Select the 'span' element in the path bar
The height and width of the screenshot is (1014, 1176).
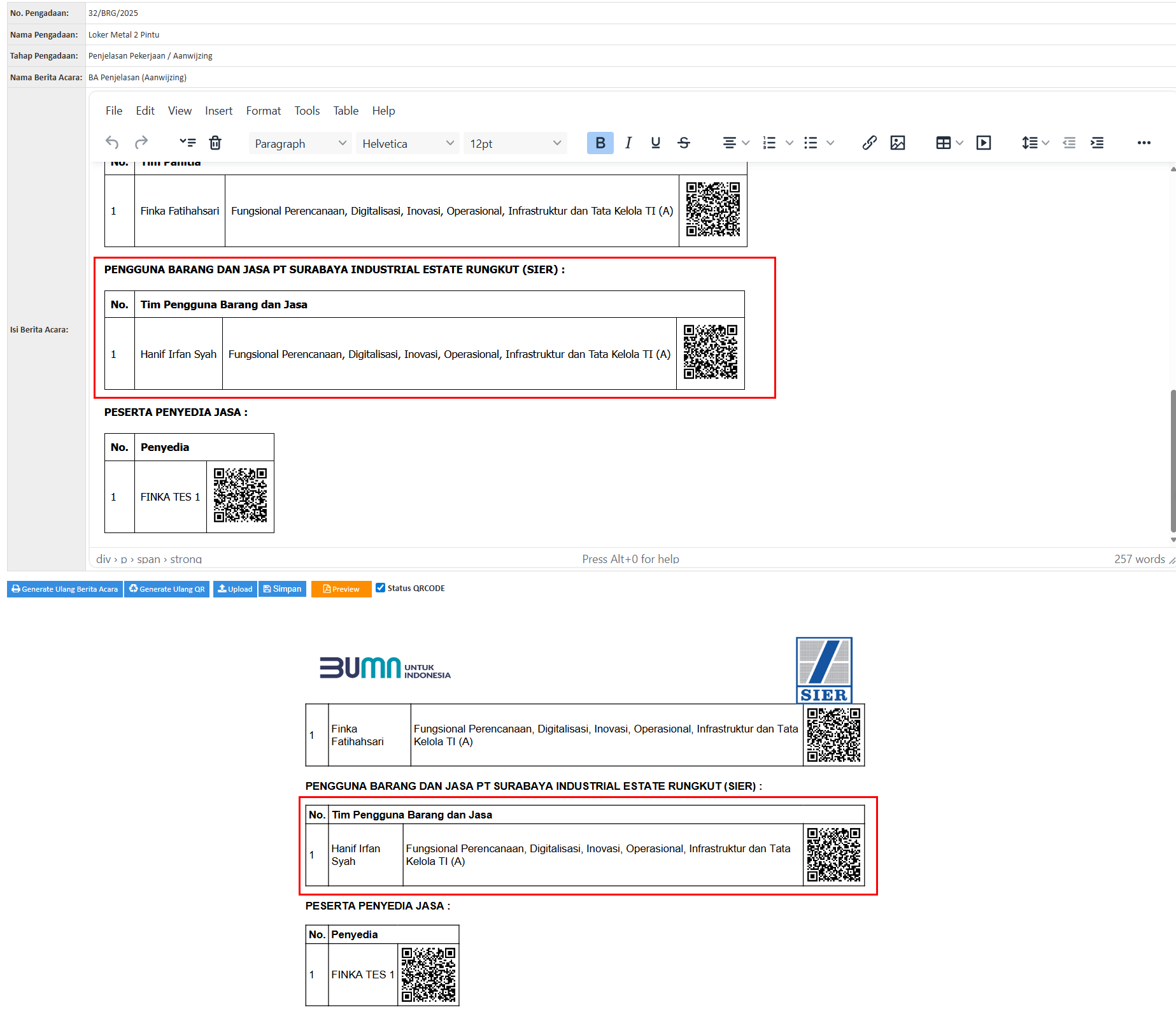[148, 559]
